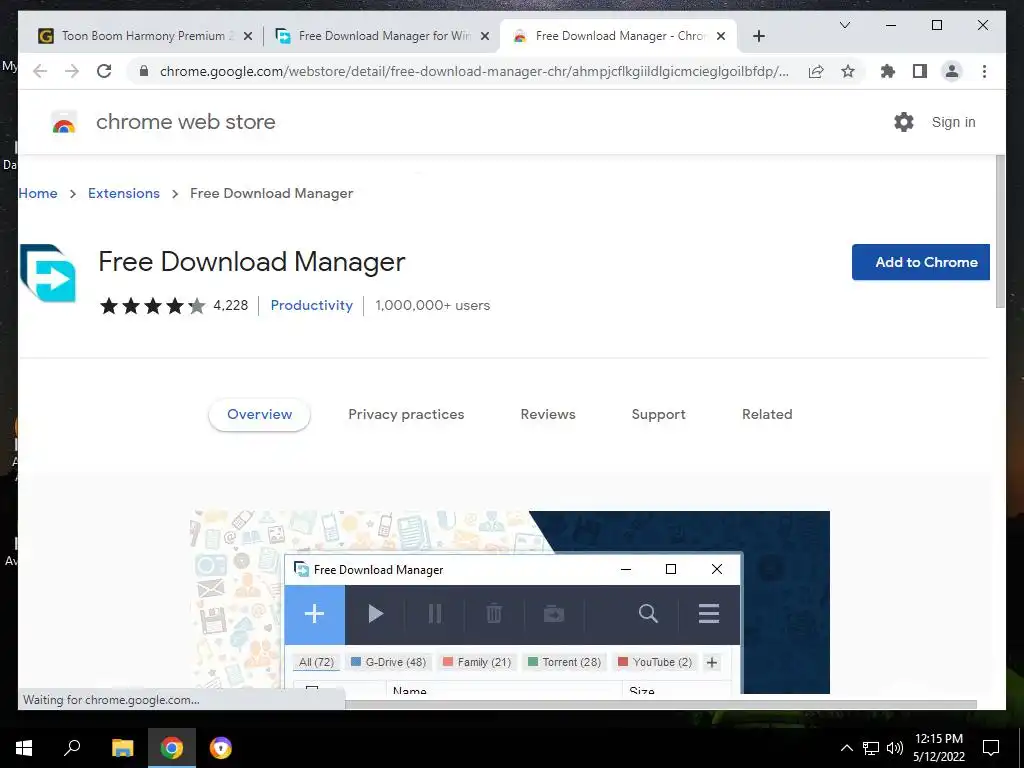Image resolution: width=1024 pixels, height=768 pixels.
Task: Close the Free Download Manager for Windows tab
Action: pyautogui.click(x=485, y=36)
